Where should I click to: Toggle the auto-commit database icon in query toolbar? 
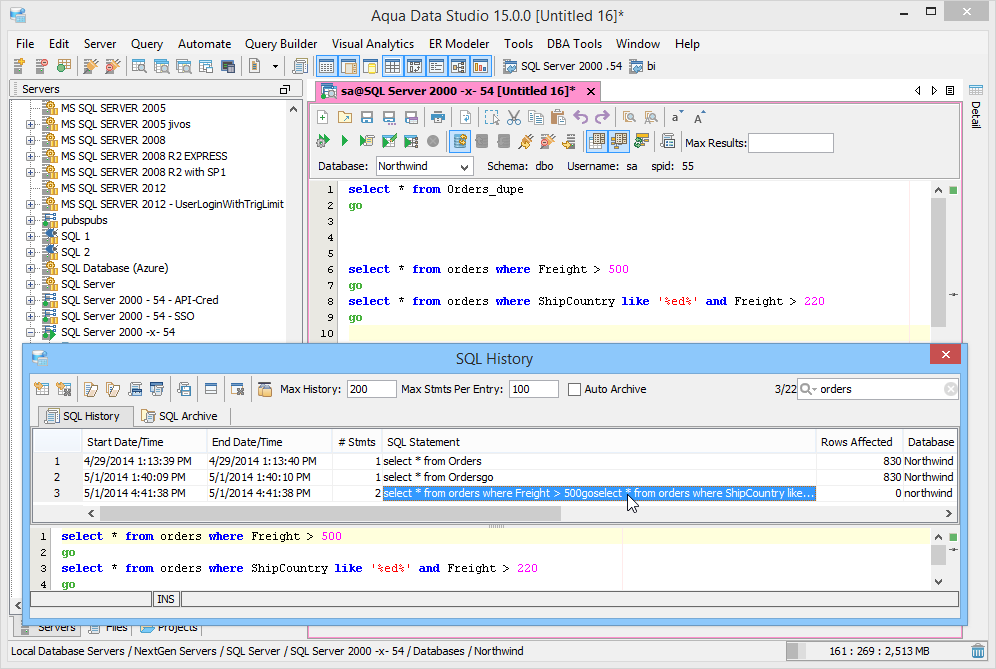click(460, 141)
